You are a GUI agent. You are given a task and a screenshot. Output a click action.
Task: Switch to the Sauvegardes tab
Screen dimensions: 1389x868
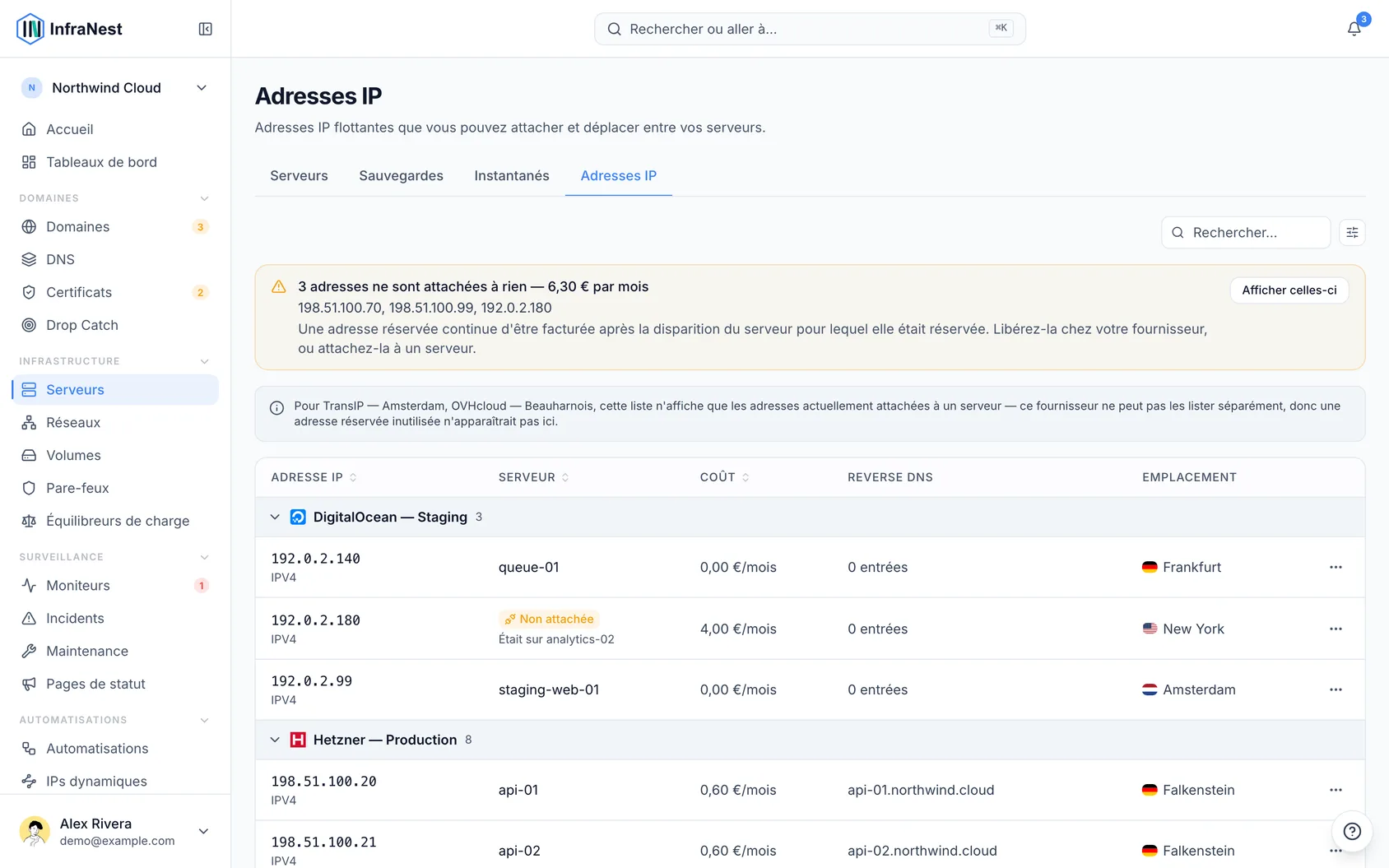click(401, 176)
